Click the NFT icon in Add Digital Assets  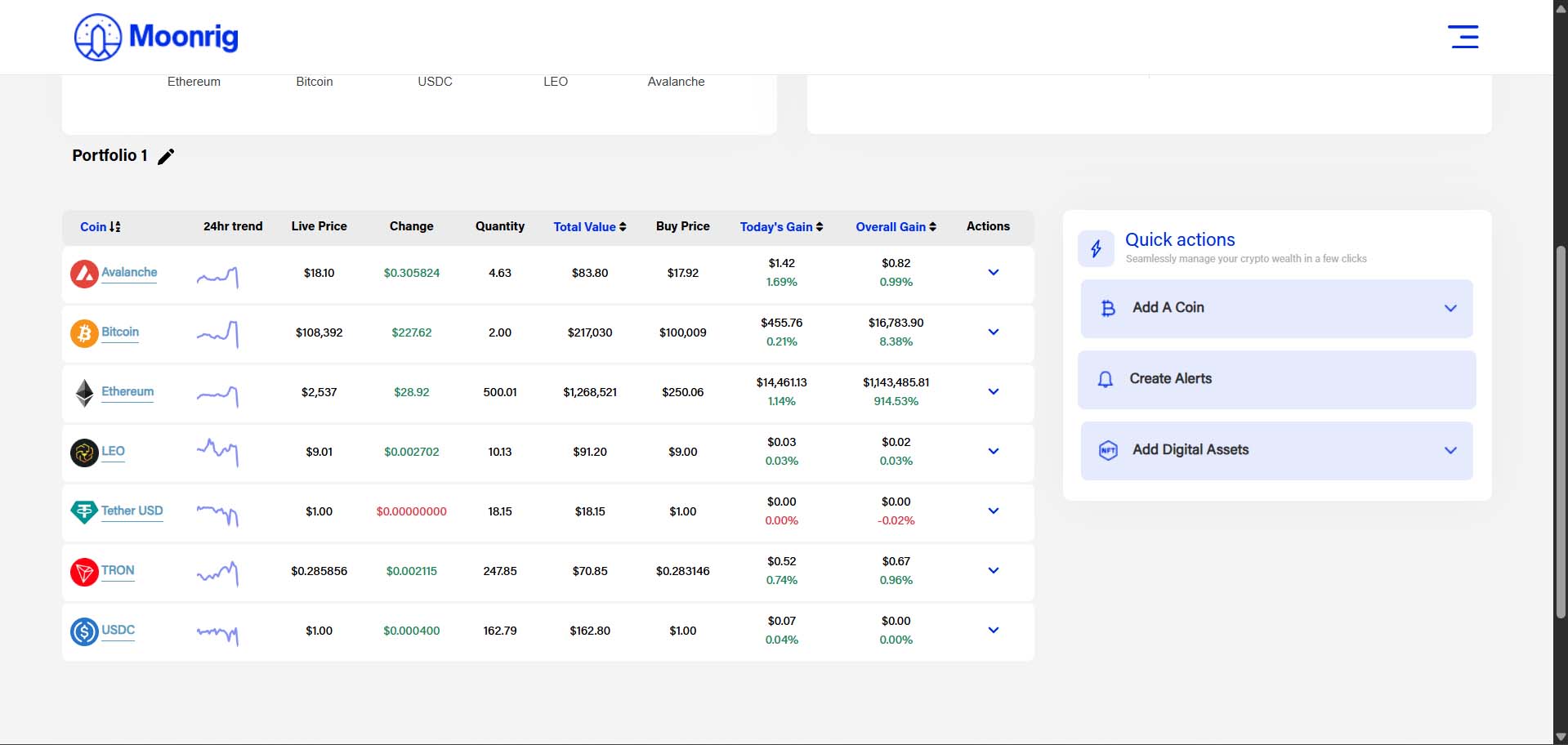1108,450
